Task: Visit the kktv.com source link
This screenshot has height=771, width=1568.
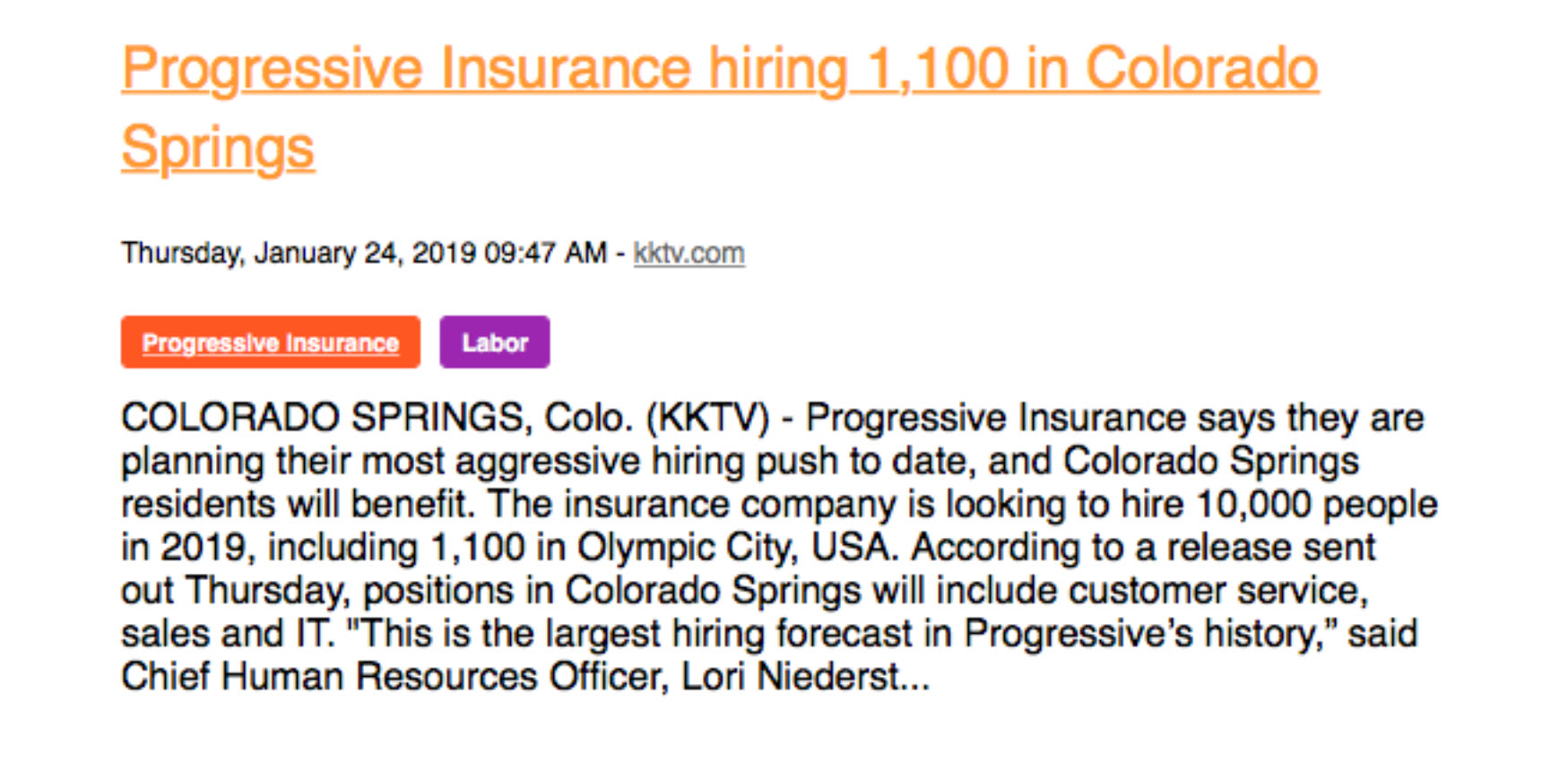Action: point(689,253)
